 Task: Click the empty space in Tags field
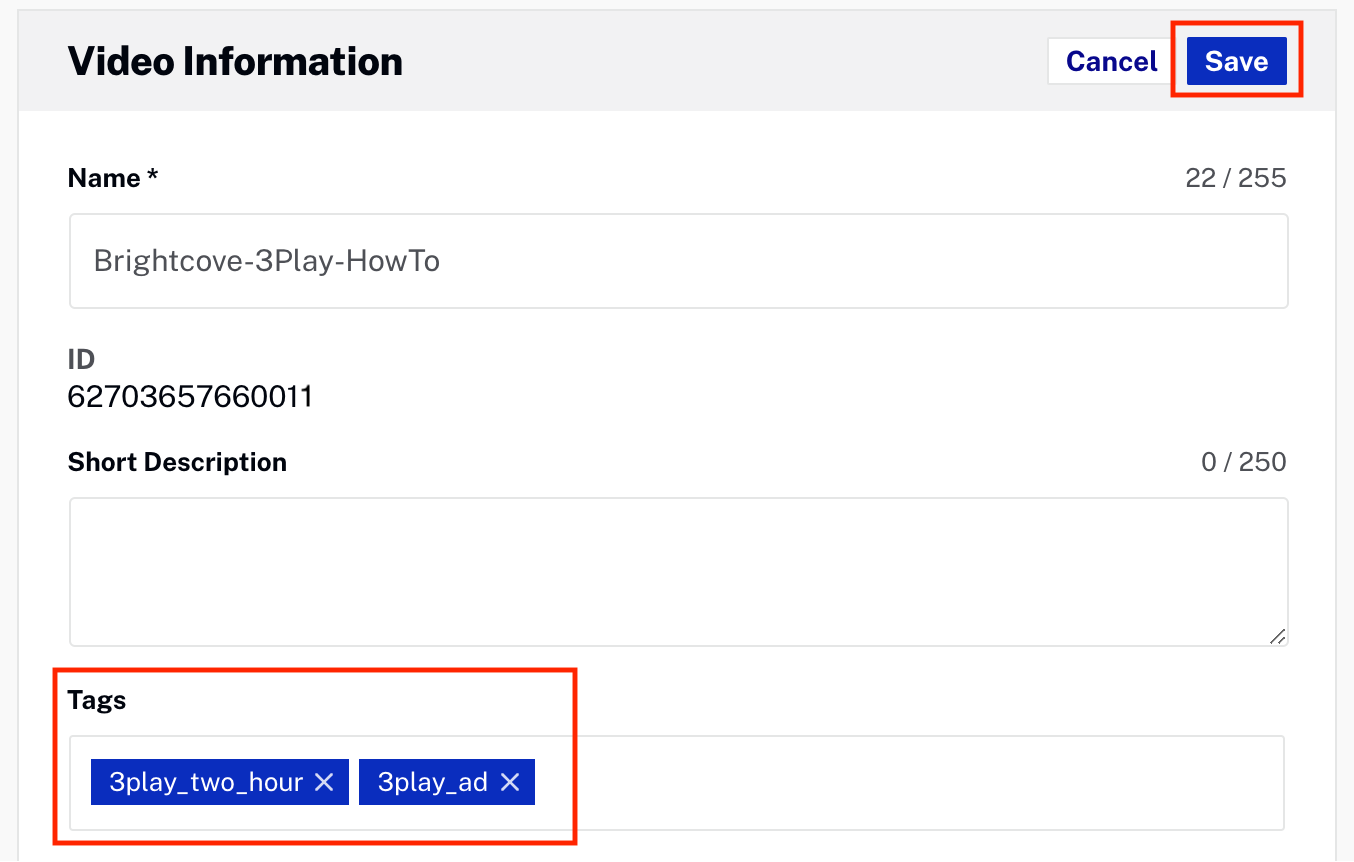(x=900, y=782)
